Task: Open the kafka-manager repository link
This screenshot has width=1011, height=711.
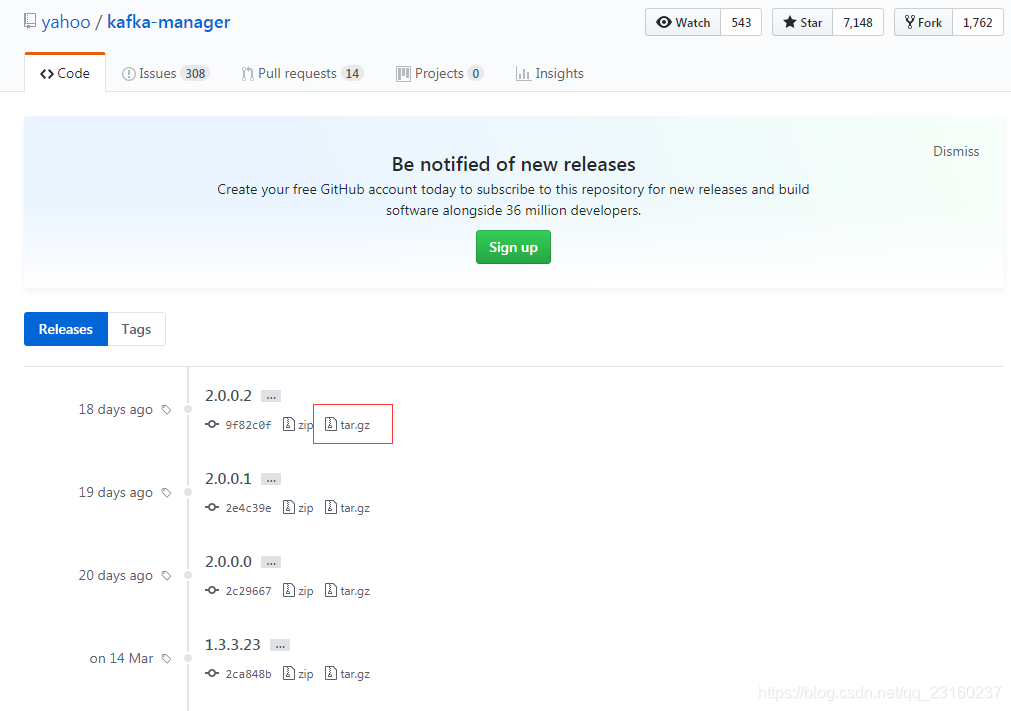Action: click(x=168, y=22)
